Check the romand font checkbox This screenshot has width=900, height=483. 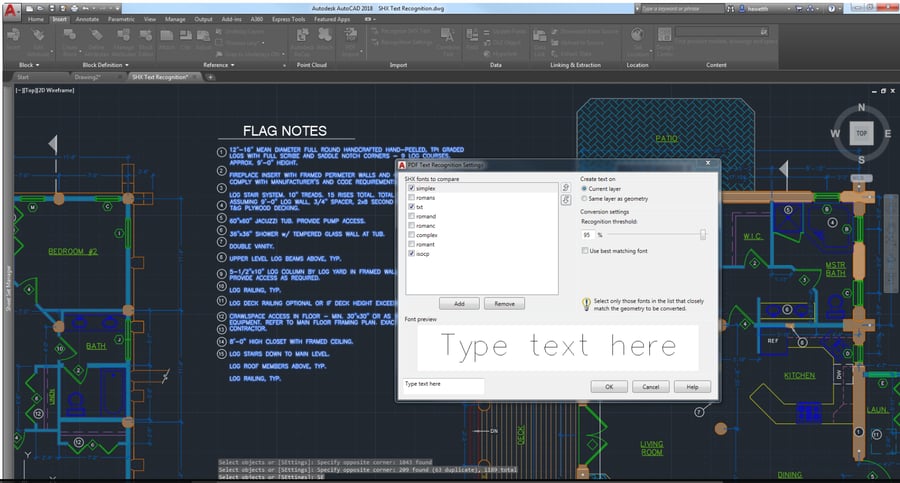412,216
